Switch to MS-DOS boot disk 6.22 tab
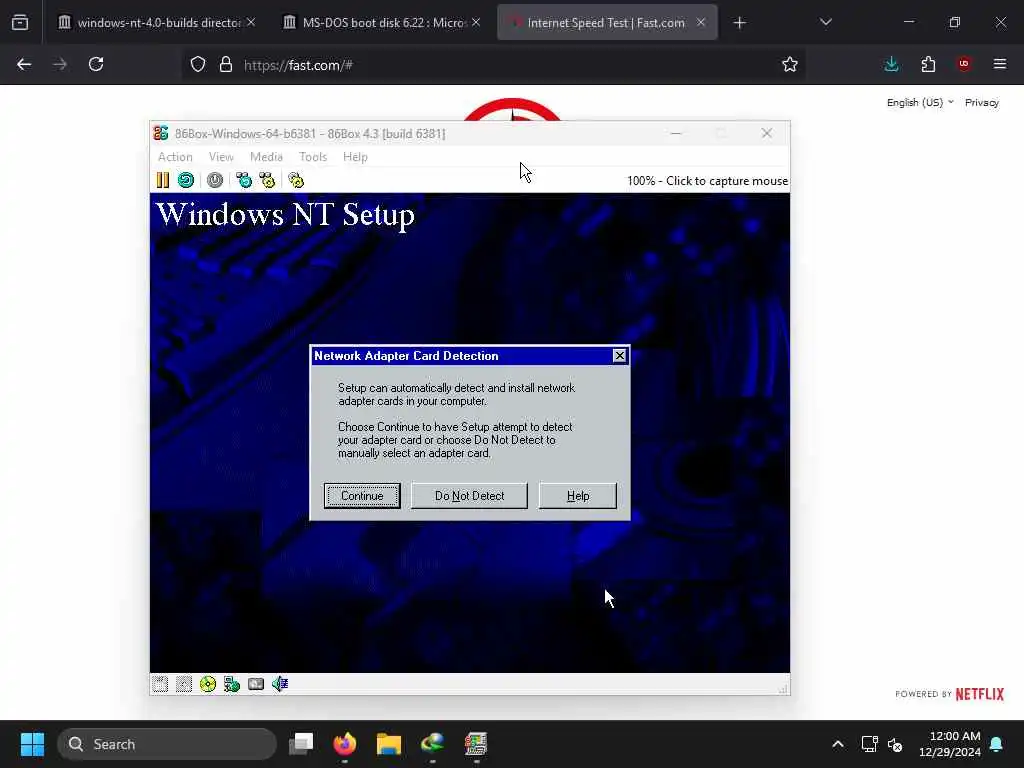 click(x=382, y=23)
